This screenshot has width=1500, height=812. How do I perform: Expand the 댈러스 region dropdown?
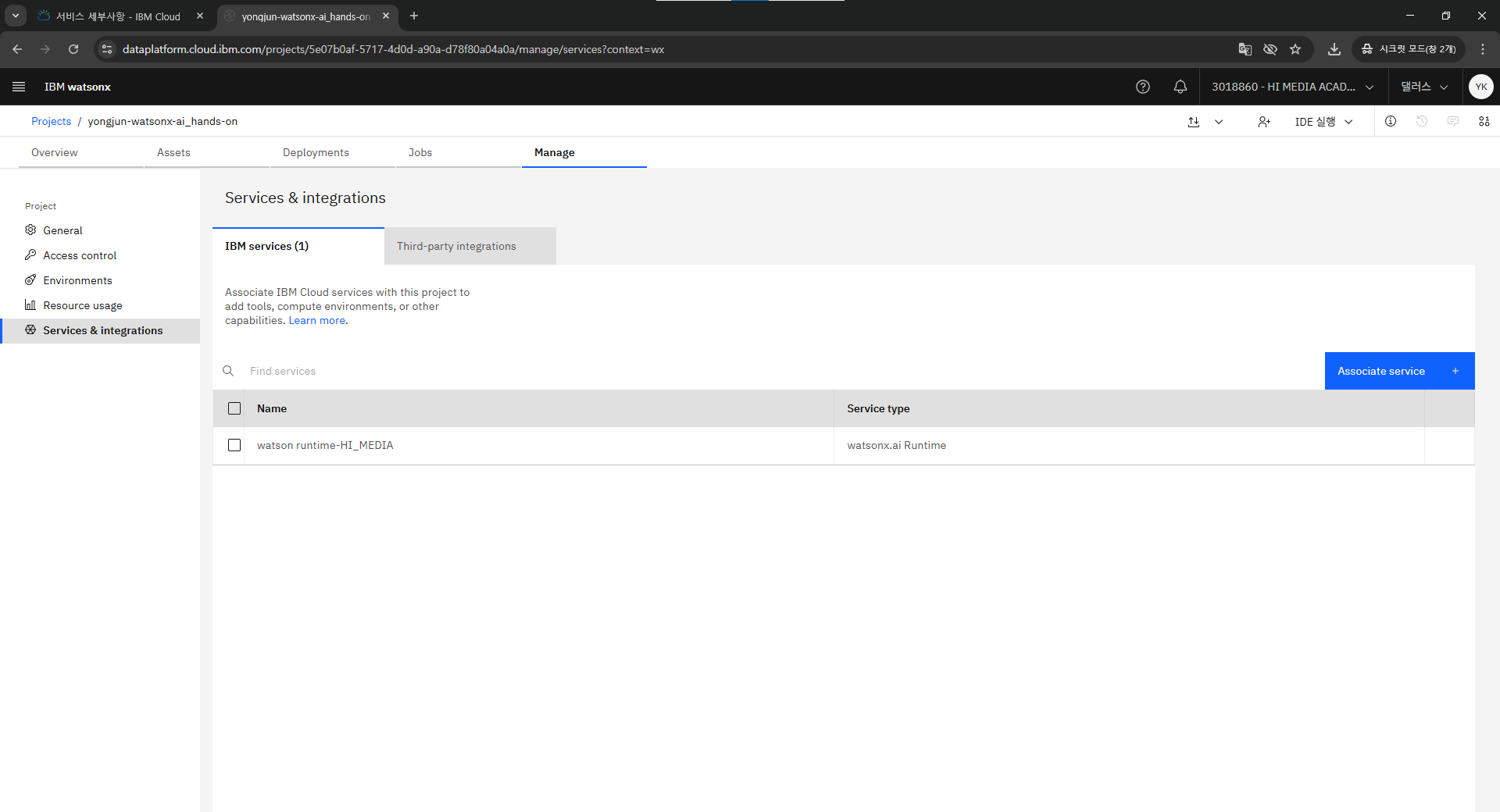tap(1424, 87)
